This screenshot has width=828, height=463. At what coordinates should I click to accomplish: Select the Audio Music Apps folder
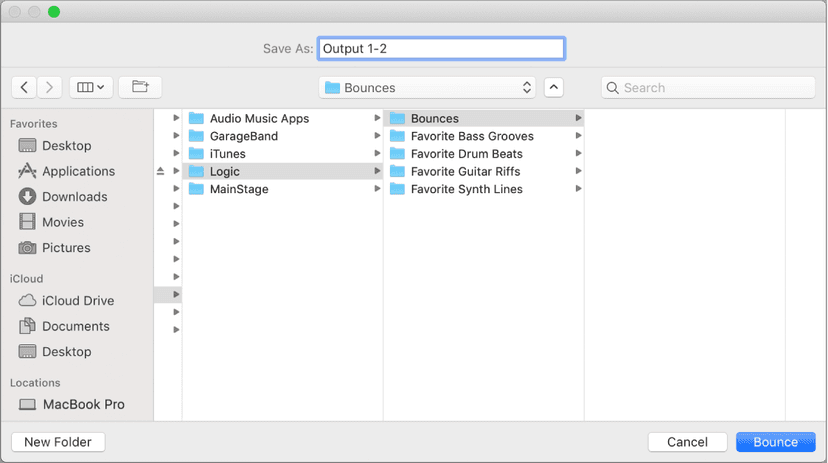[x=283, y=118]
